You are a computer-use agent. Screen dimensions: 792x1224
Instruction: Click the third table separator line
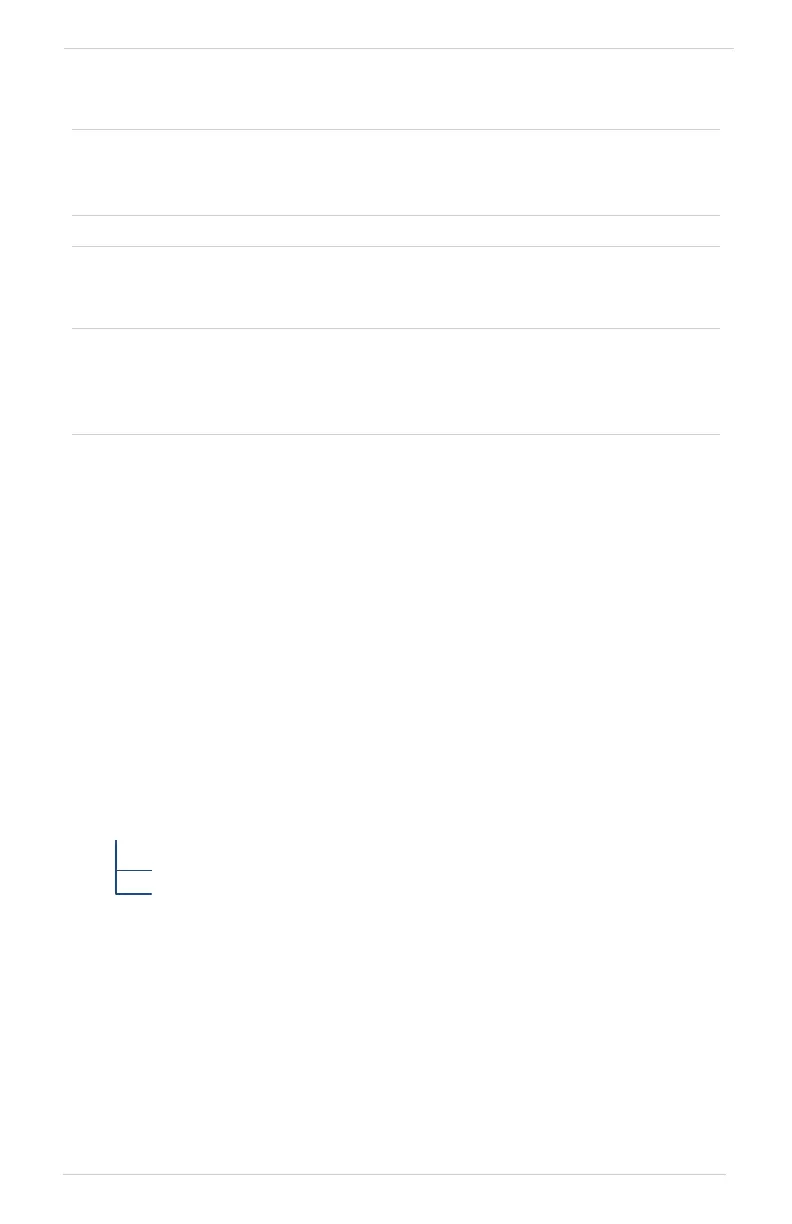tap(396, 247)
